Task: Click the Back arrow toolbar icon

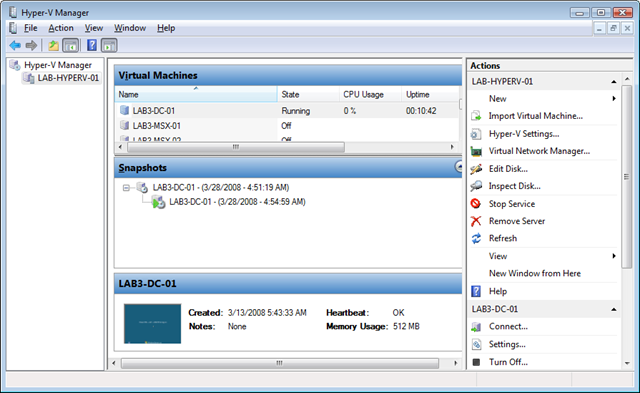Action: pyautogui.click(x=15, y=45)
